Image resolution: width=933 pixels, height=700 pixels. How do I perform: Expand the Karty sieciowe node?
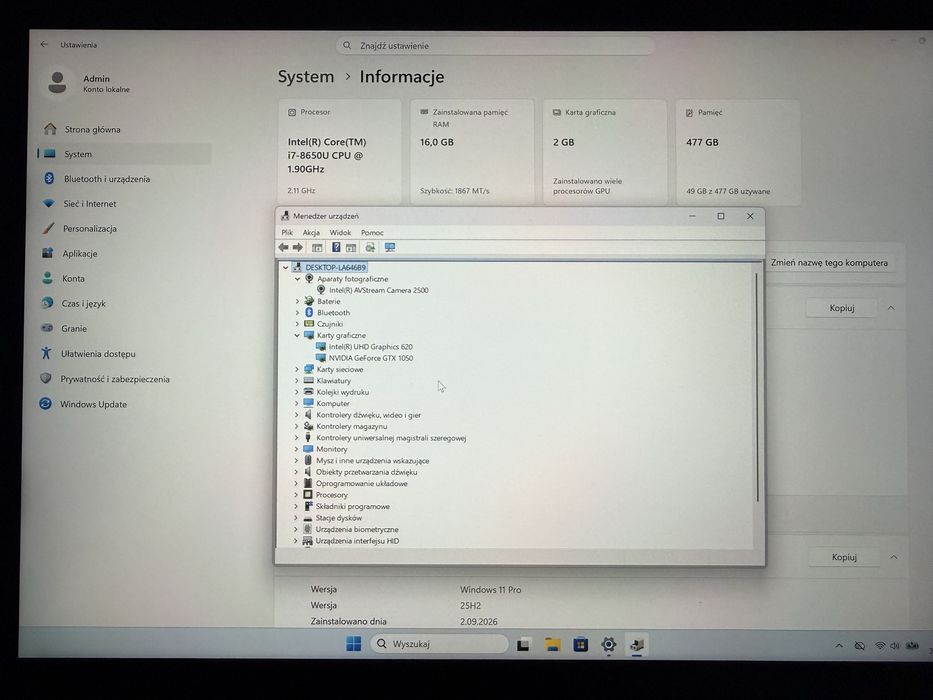pos(297,369)
